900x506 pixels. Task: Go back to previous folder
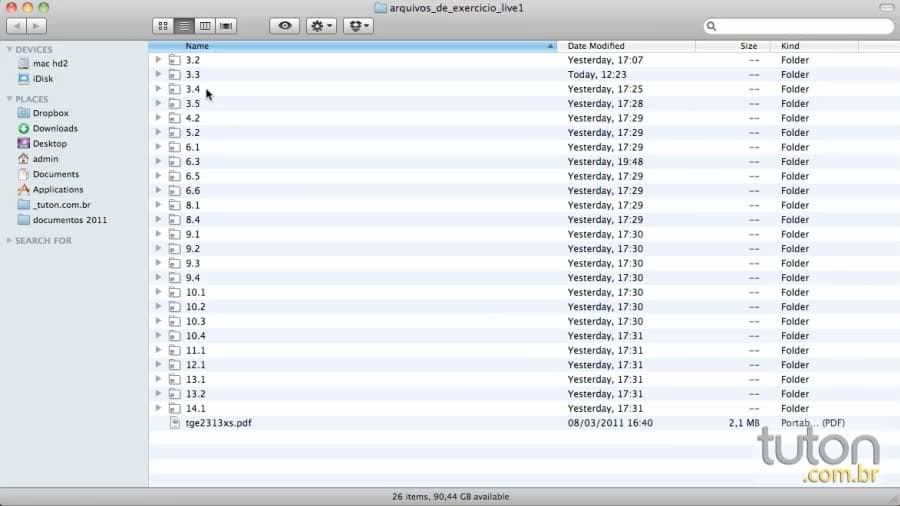pos(16,26)
